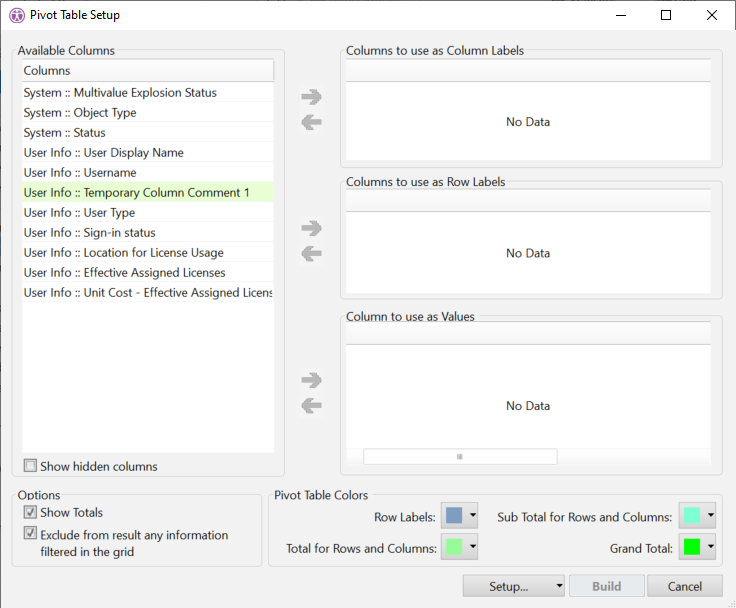The width and height of the screenshot is (736, 608).
Task: Click right arrow to add Row Labels
Action: click(x=311, y=228)
